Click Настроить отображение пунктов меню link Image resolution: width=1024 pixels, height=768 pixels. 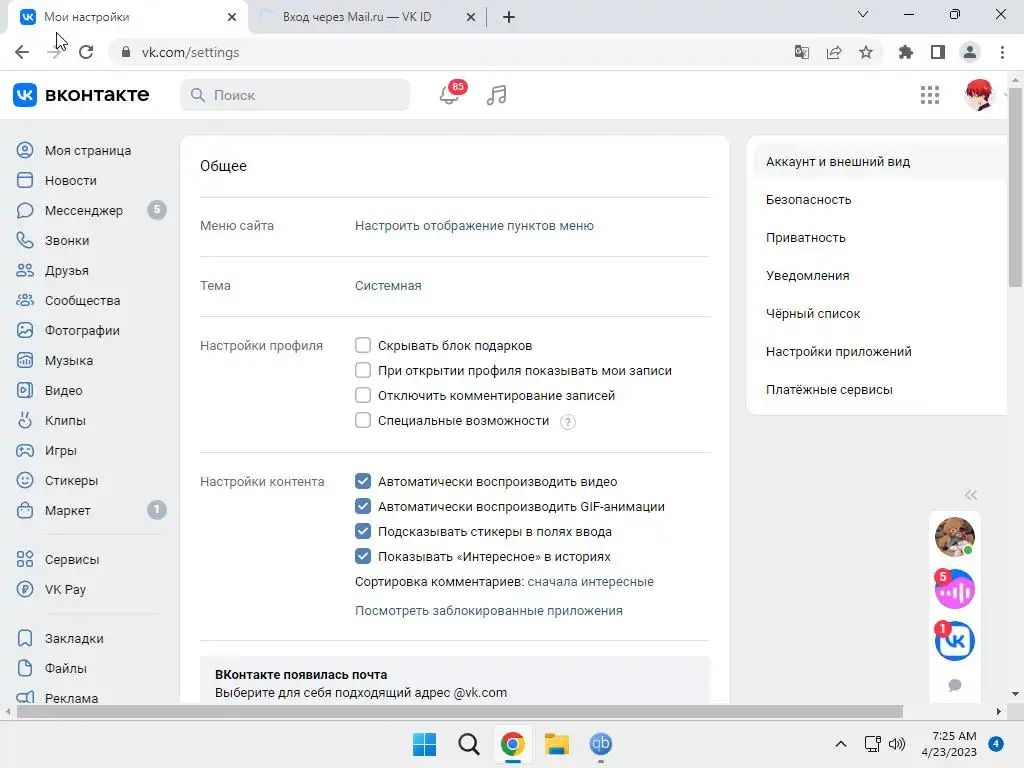coord(474,226)
